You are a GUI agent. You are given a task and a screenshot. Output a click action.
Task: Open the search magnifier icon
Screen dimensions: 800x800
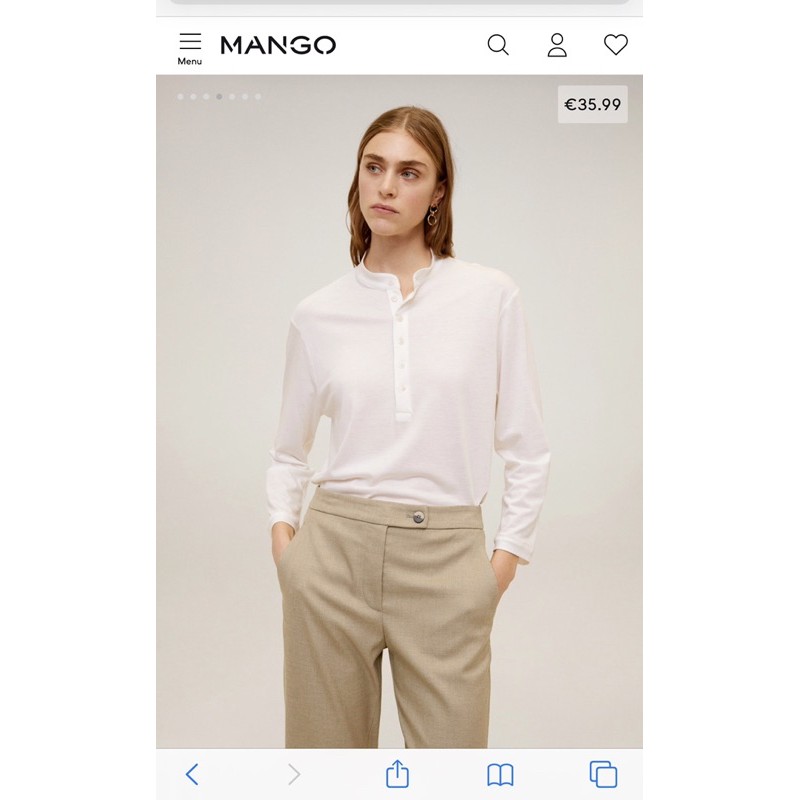click(498, 45)
